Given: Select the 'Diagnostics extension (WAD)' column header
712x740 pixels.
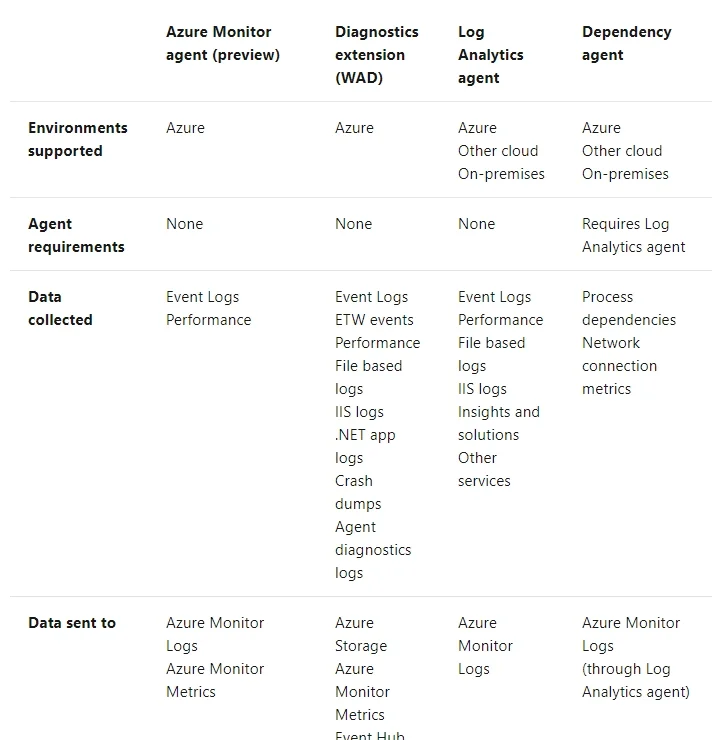Looking at the screenshot, I should tap(377, 55).
